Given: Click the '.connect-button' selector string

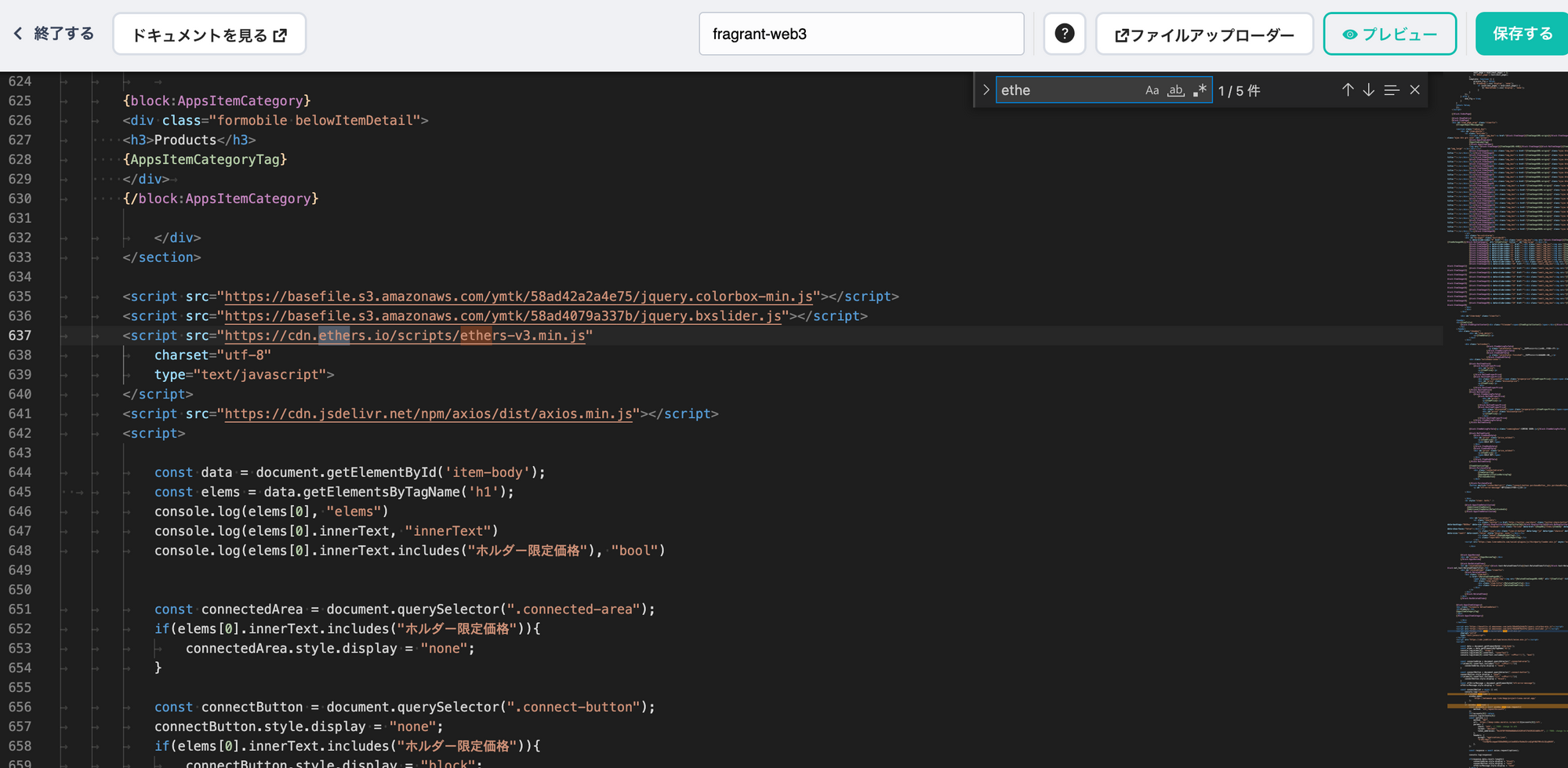Looking at the screenshot, I should click(573, 707).
